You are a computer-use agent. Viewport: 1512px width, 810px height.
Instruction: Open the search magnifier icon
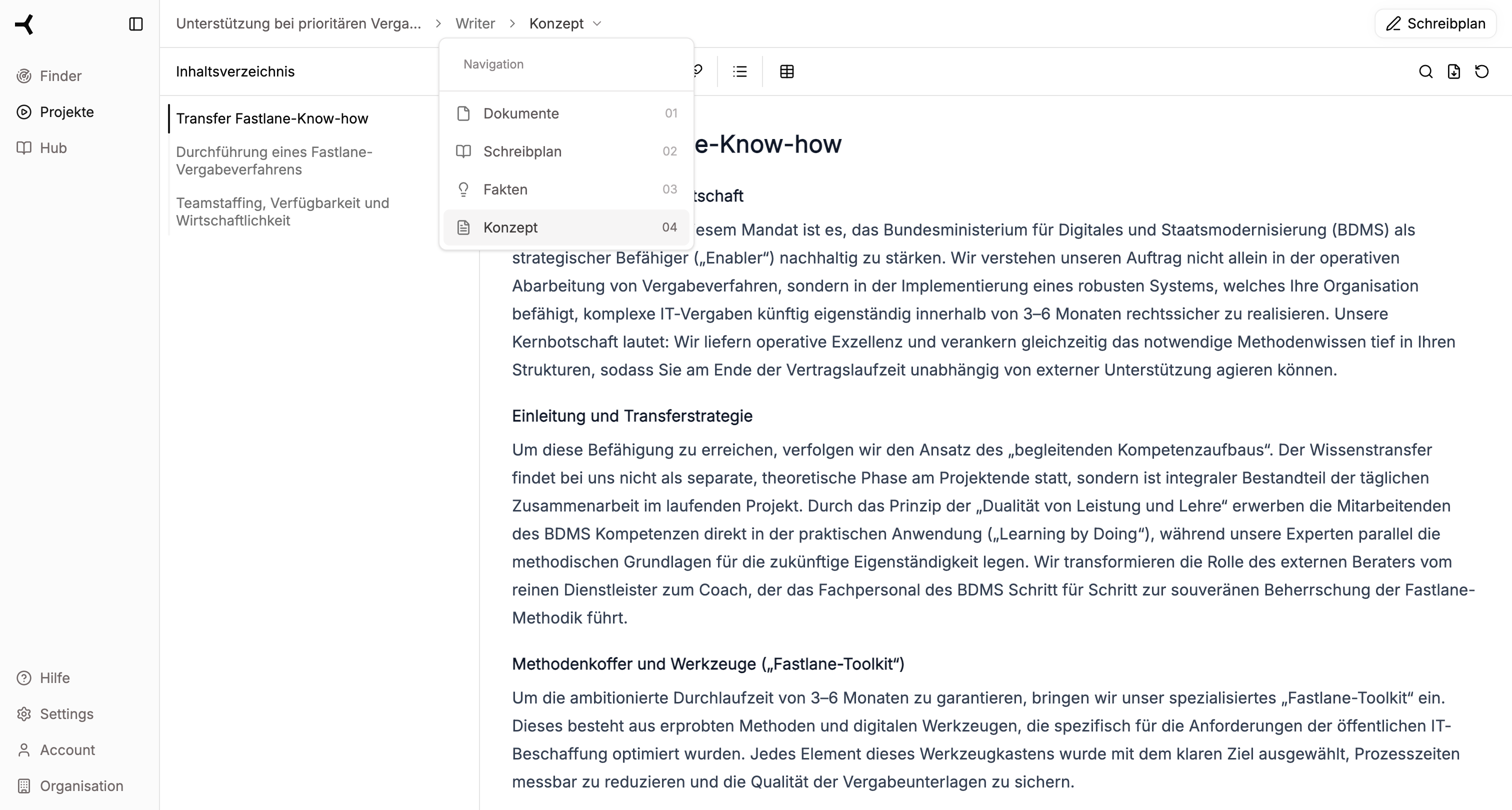[x=1425, y=71]
